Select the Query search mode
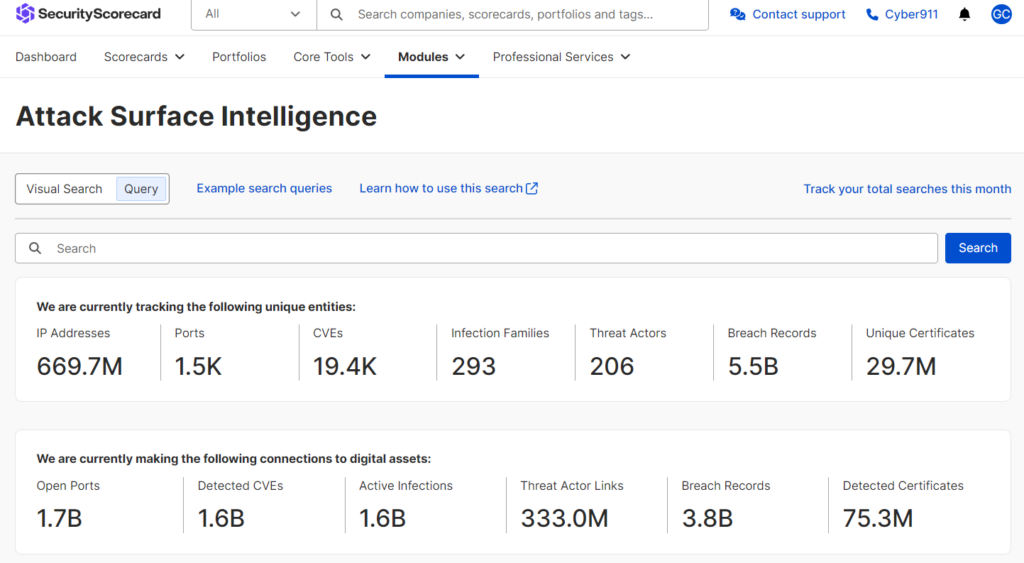The height and width of the screenshot is (563, 1024). coord(141,189)
